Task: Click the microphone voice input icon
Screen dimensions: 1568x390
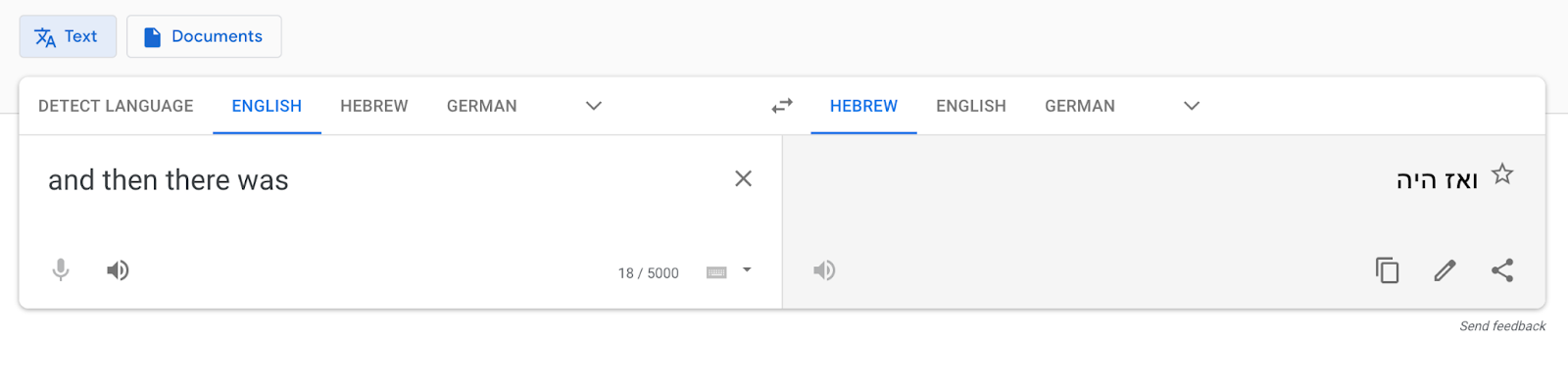Action: pos(61,270)
